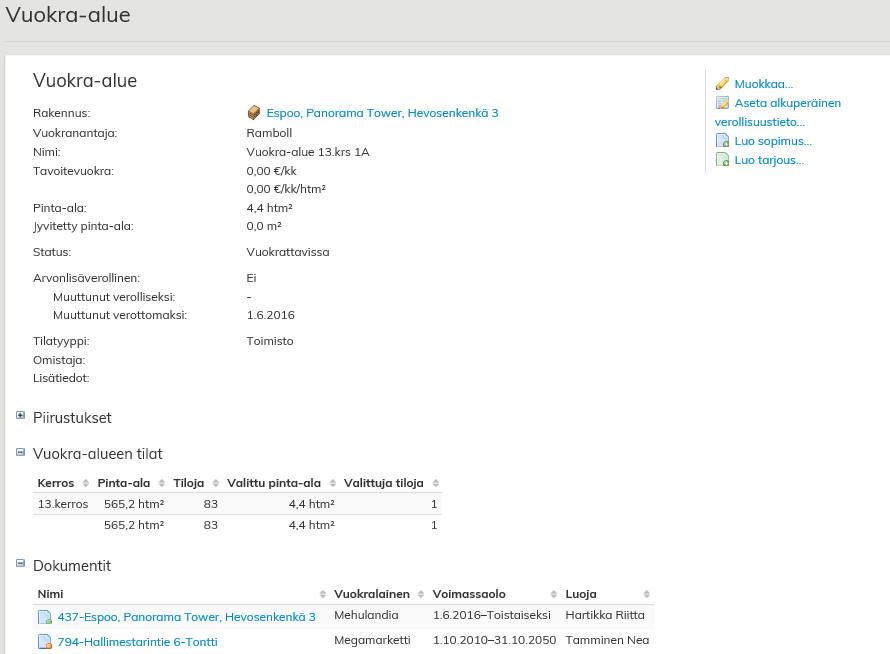Viewport: 890px width, 654px height.
Task: Click the document icon beside Luo sopimus
Action: tap(722, 141)
